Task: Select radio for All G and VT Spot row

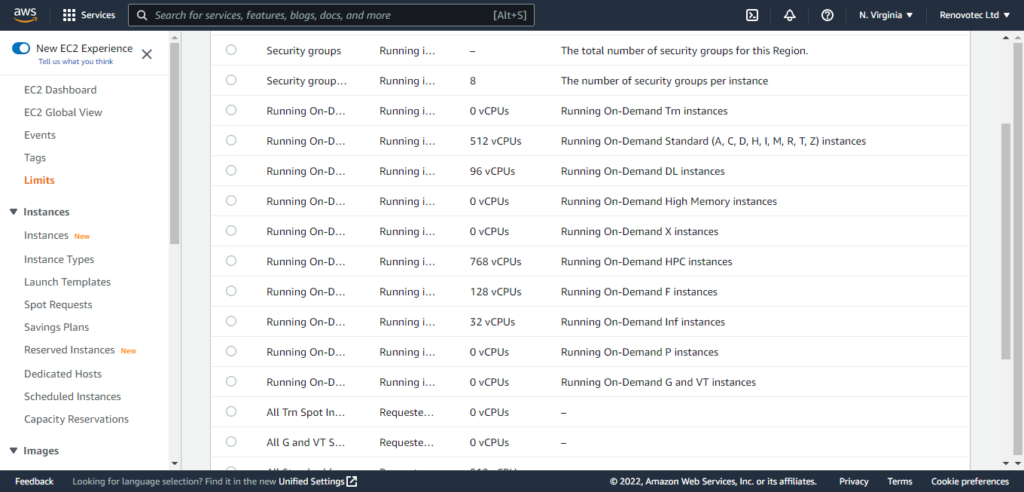Action: (x=231, y=441)
